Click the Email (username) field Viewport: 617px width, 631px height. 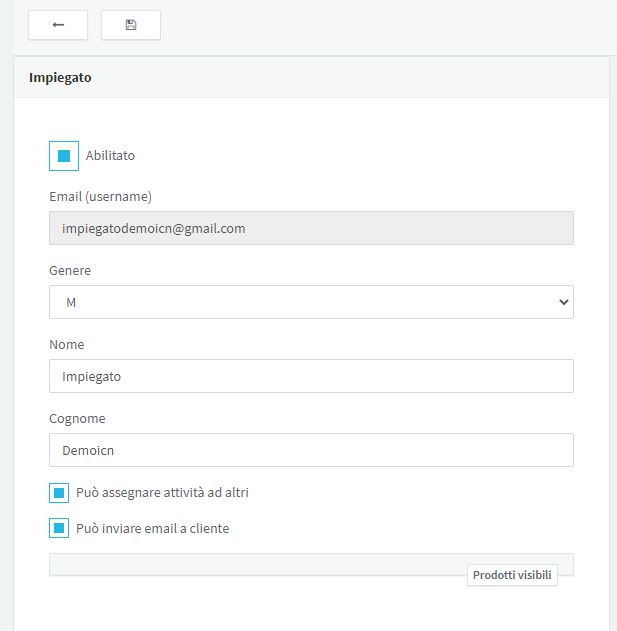[x=311, y=228]
